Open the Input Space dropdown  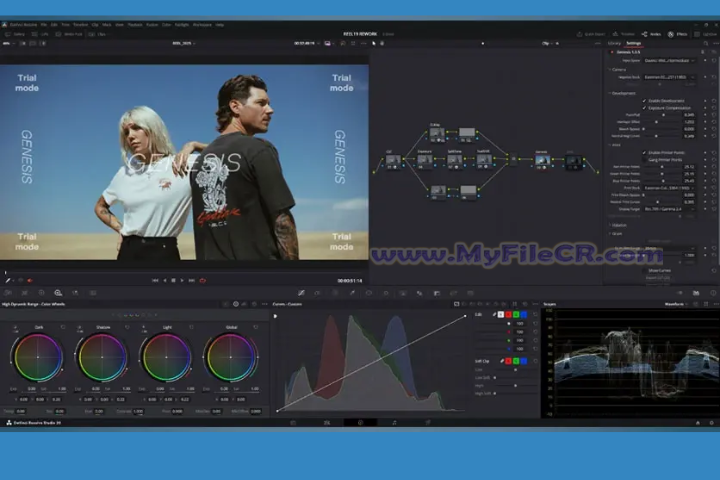pos(669,60)
